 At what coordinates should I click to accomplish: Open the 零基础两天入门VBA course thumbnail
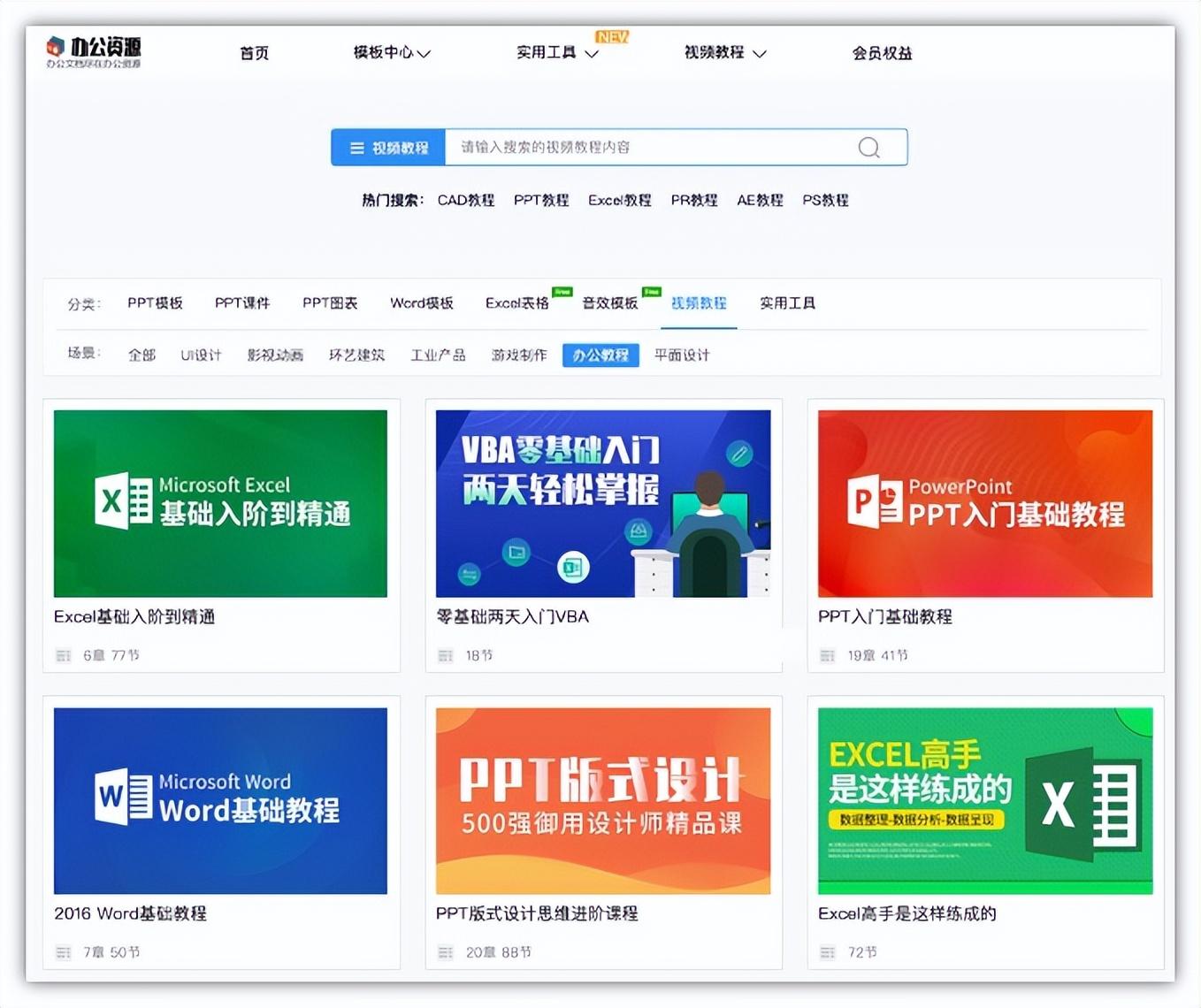pos(604,502)
